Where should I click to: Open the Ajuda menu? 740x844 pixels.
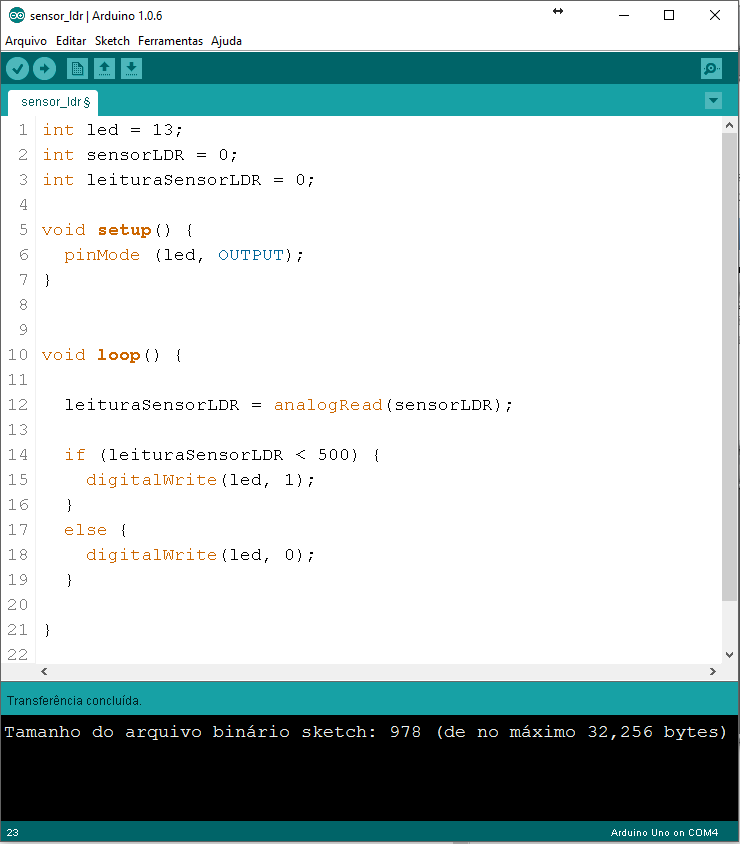tap(226, 41)
